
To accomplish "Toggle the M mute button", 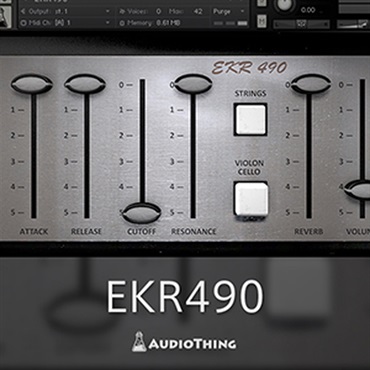I will [262, 21].
